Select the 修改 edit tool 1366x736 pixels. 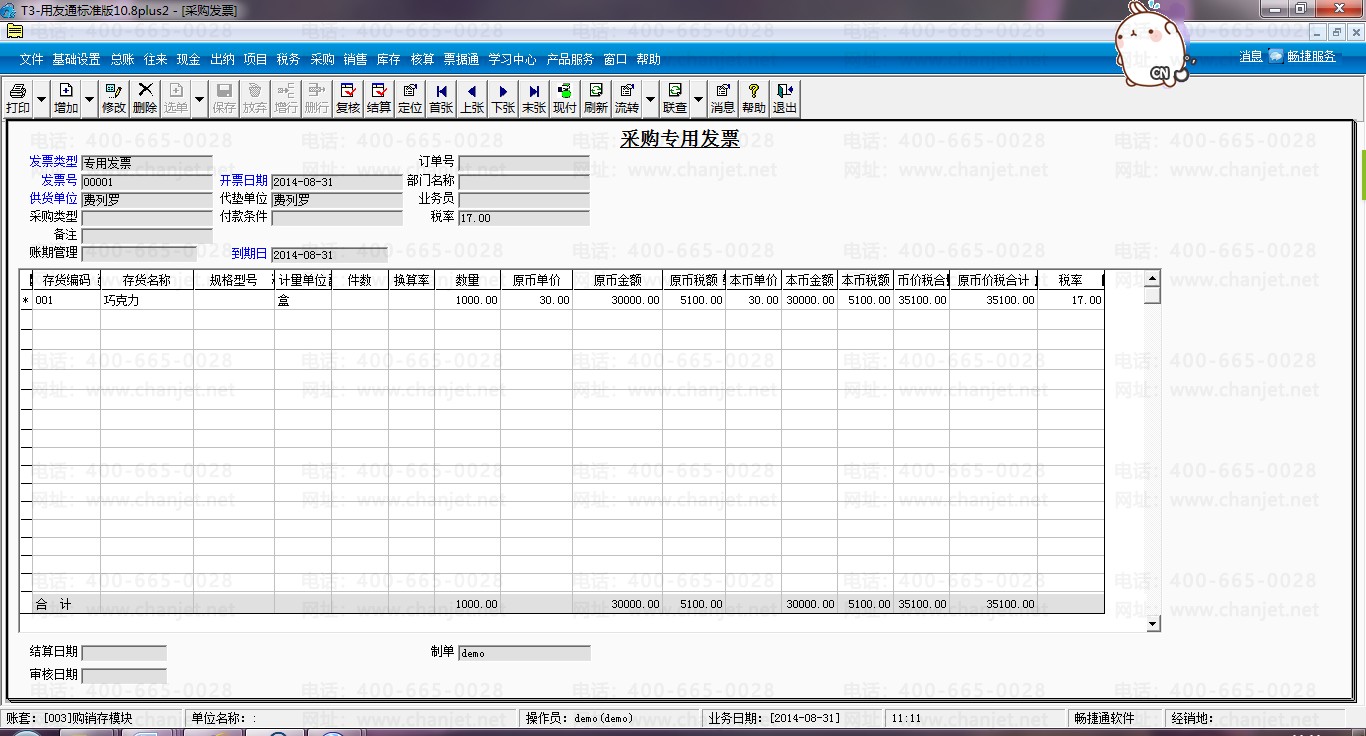[114, 98]
